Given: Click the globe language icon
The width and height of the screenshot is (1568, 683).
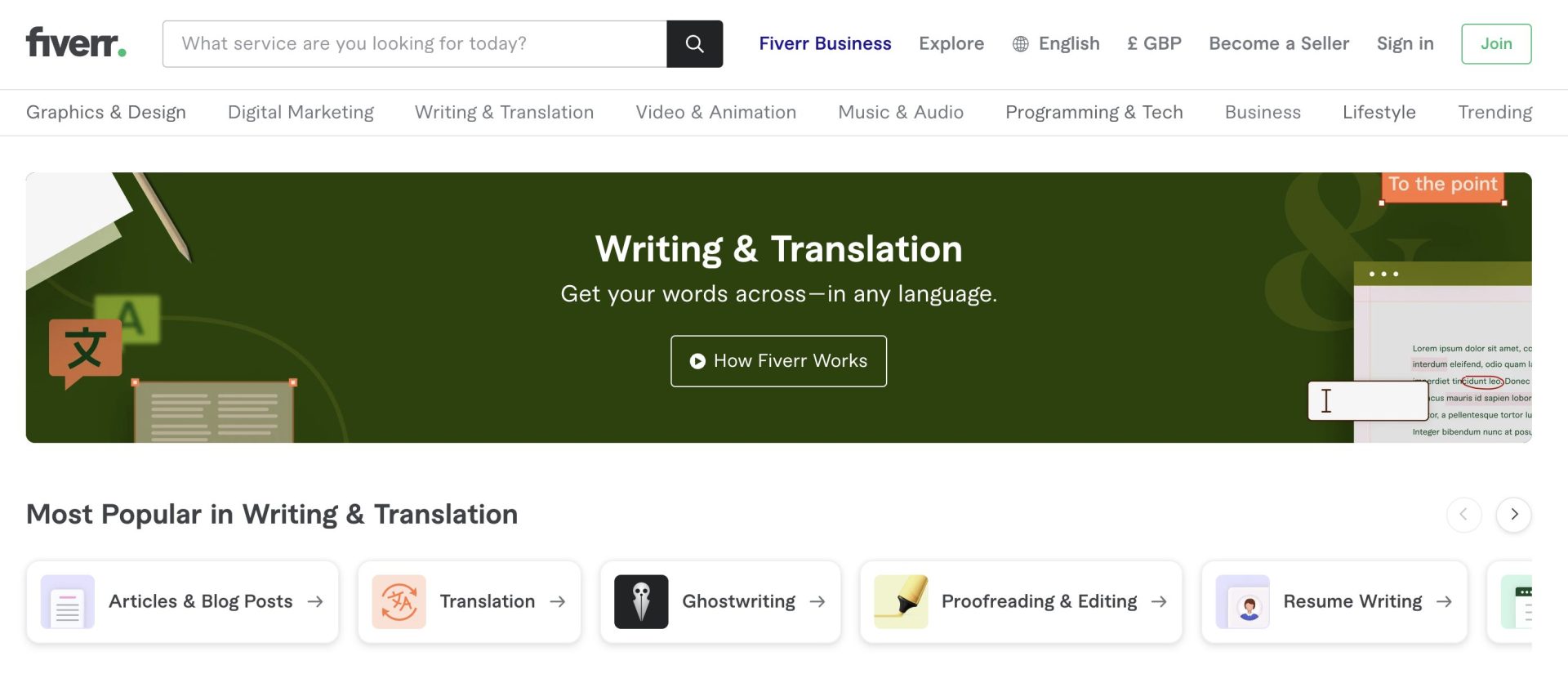Looking at the screenshot, I should click(x=1020, y=44).
